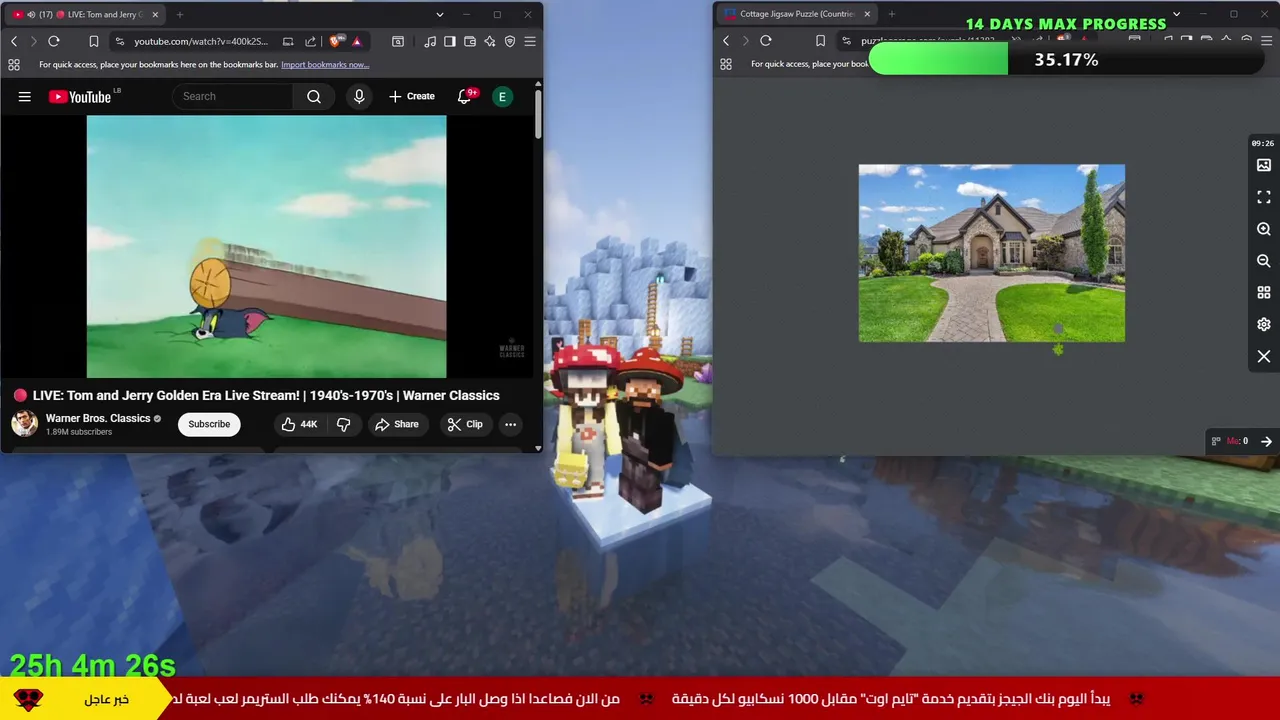Image resolution: width=1280 pixels, height=720 pixels.
Task: Open YouTube hamburger guide menu
Action: pyautogui.click(x=25, y=96)
